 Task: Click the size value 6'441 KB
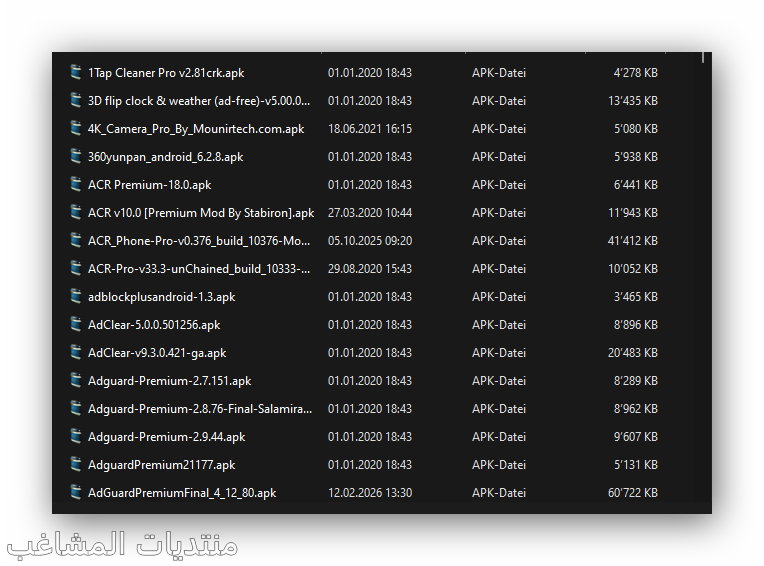[x=636, y=185]
